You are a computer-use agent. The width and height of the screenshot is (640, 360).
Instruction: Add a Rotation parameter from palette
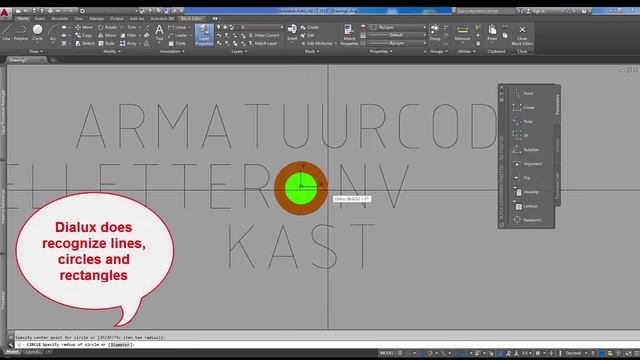[x=526, y=149]
